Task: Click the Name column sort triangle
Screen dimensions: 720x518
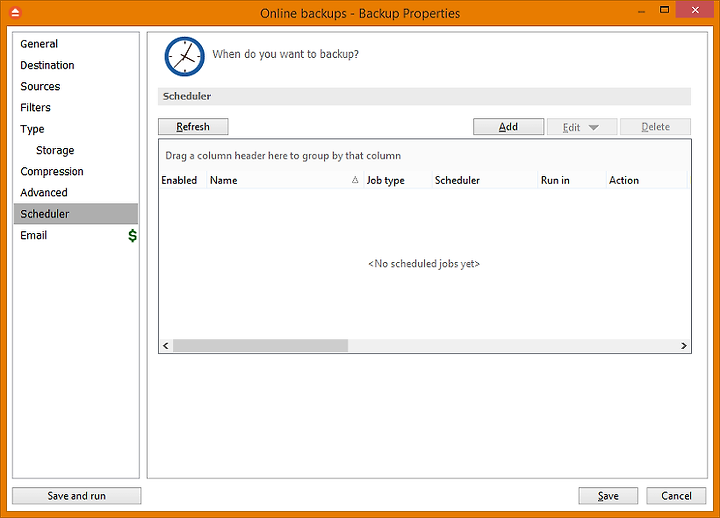Action: 355,180
